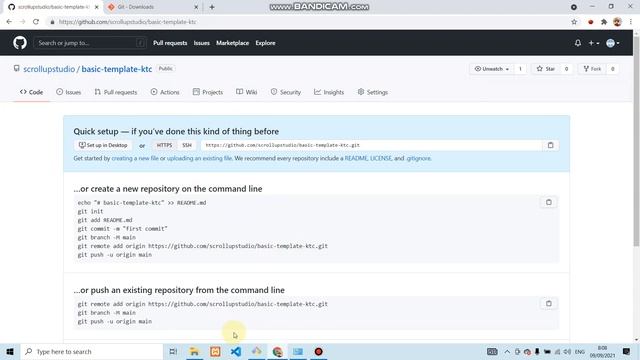Open the Windows notification center
Viewport: 640px width, 360px height.
(x=626, y=351)
